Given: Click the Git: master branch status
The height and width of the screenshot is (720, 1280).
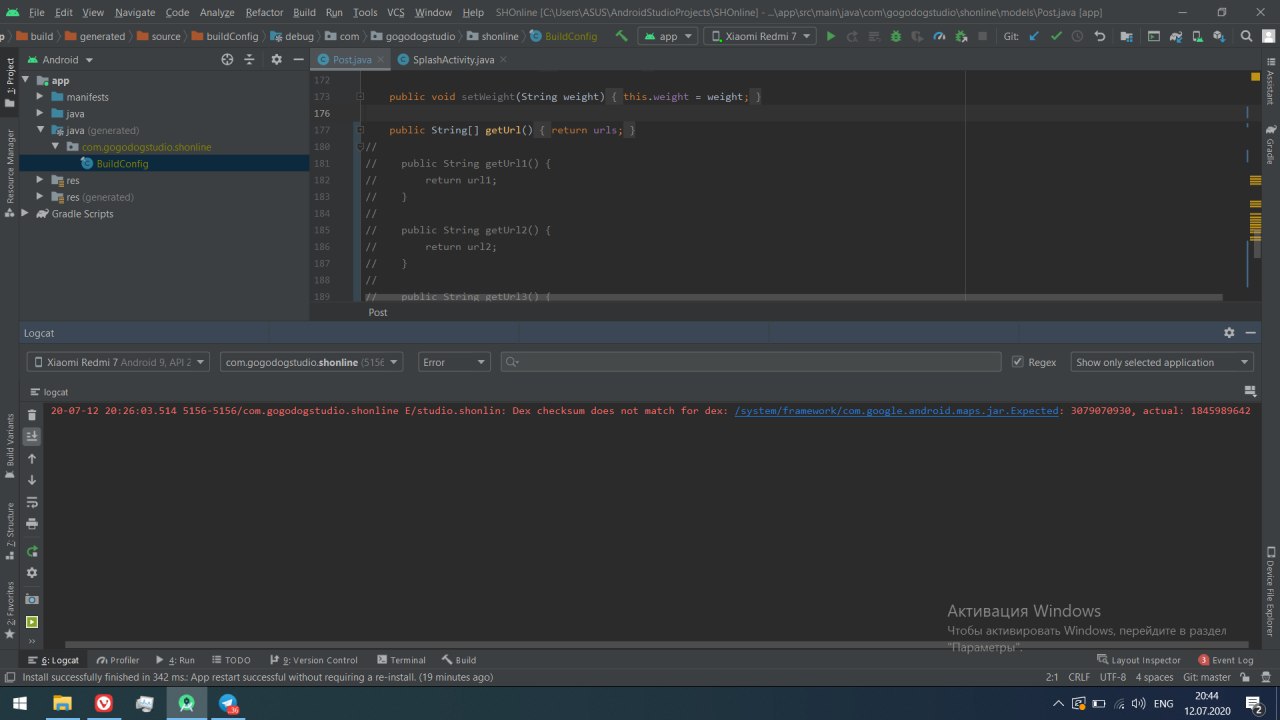Looking at the screenshot, I should [x=1207, y=677].
